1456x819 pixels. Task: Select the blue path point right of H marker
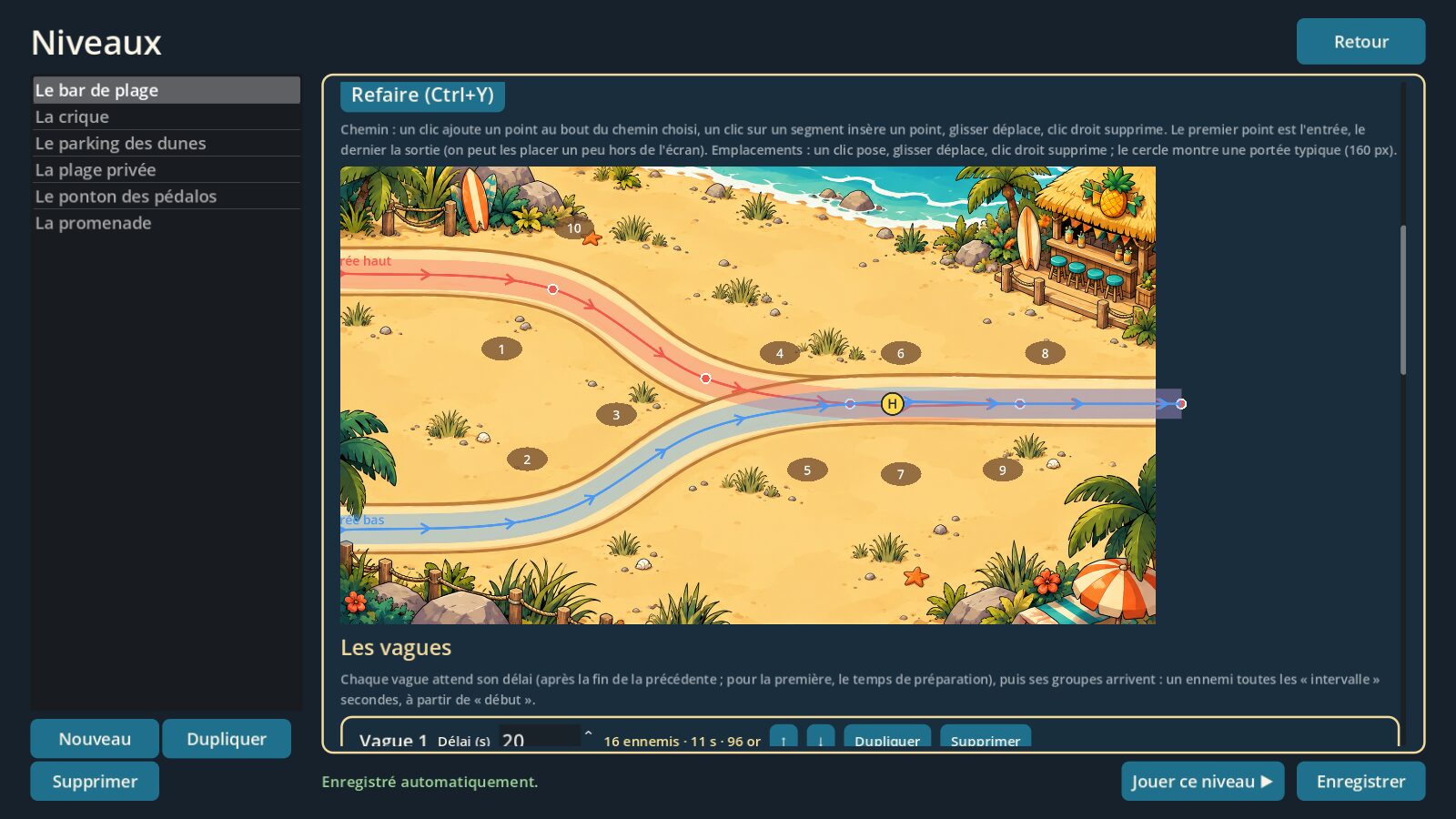click(x=1019, y=404)
